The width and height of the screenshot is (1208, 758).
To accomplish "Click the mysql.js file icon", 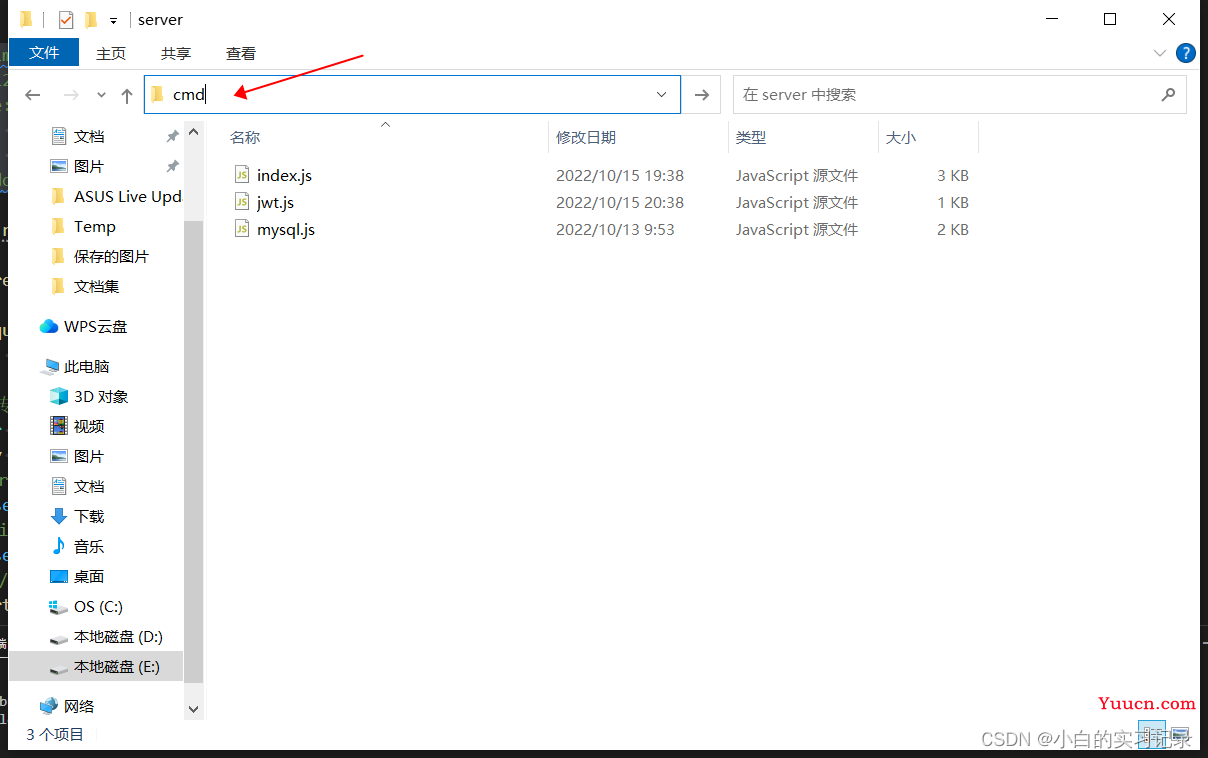I will 241,229.
